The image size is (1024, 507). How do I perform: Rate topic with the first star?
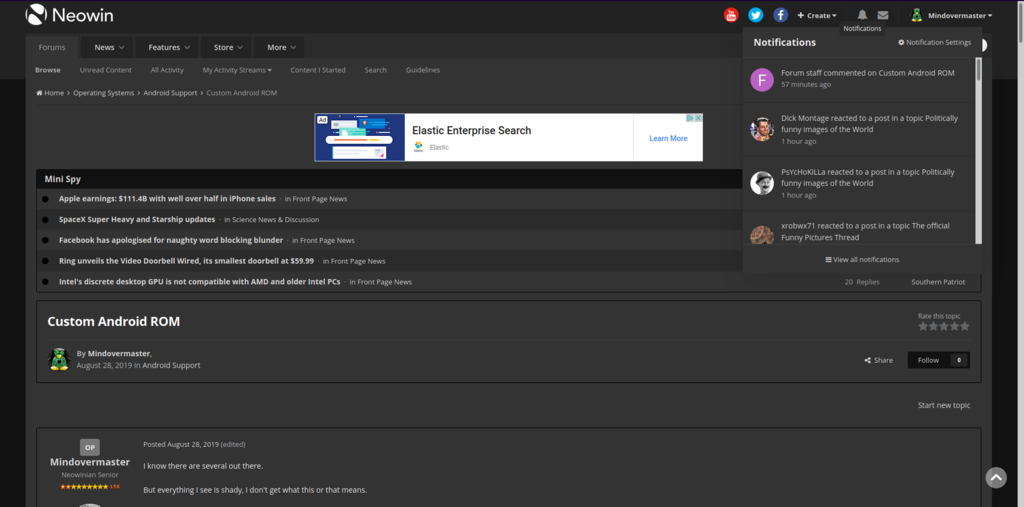coord(923,326)
